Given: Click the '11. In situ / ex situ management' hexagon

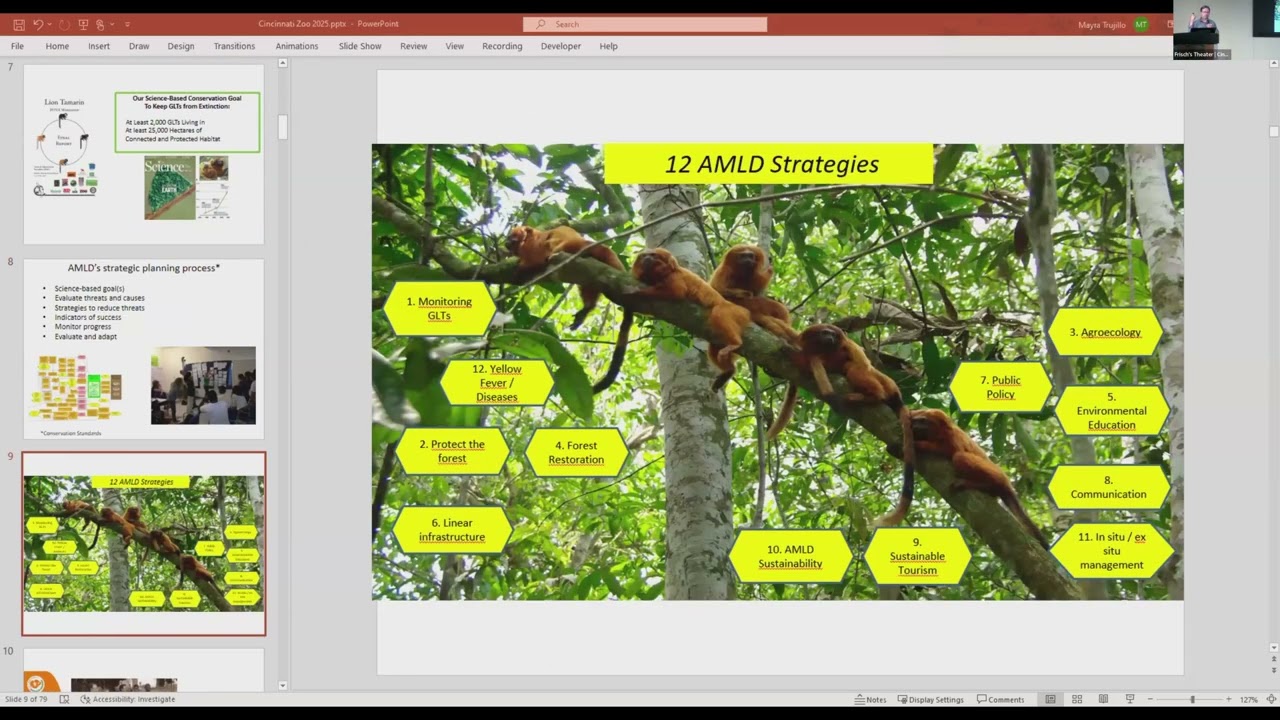Looking at the screenshot, I should [x=1112, y=550].
